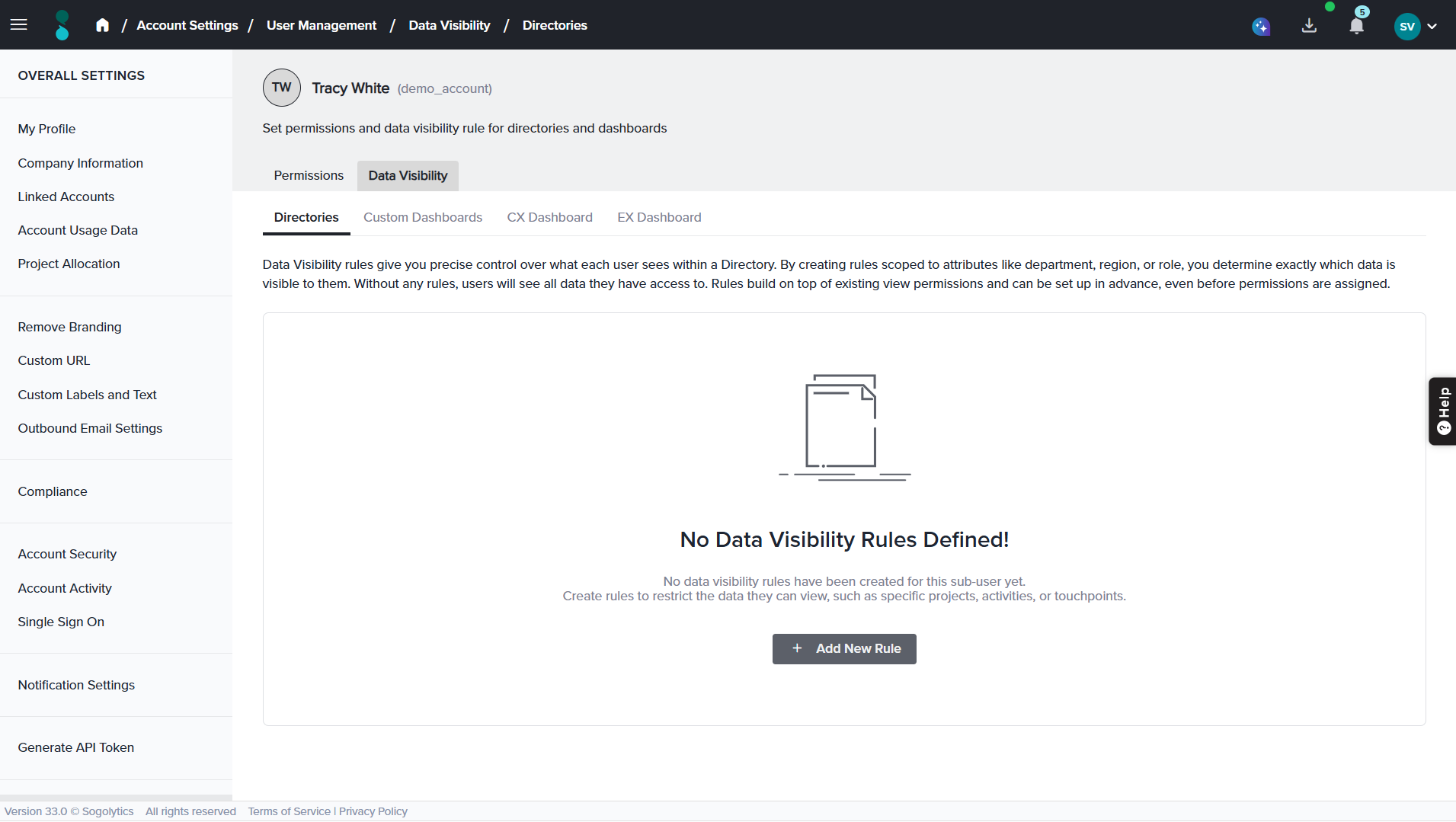
Task: Expand the user account dropdown chevron
Action: 1432,27
